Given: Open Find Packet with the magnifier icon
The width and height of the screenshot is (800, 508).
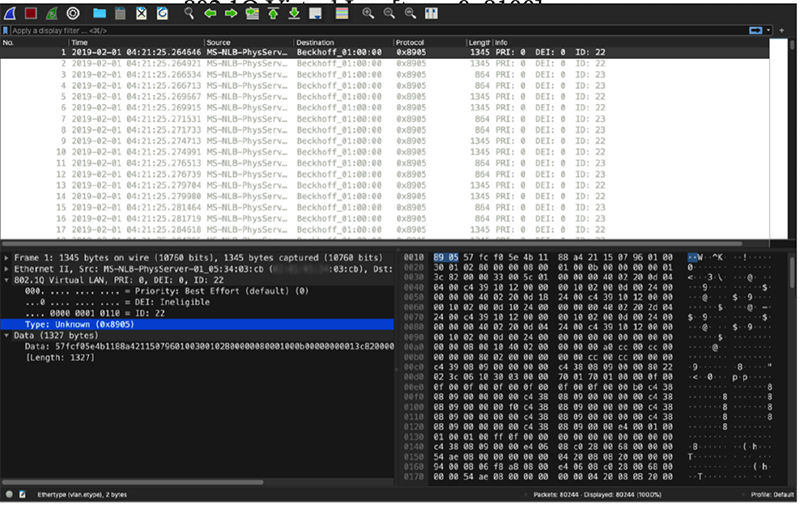Looking at the screenshot, I should 189,13.
